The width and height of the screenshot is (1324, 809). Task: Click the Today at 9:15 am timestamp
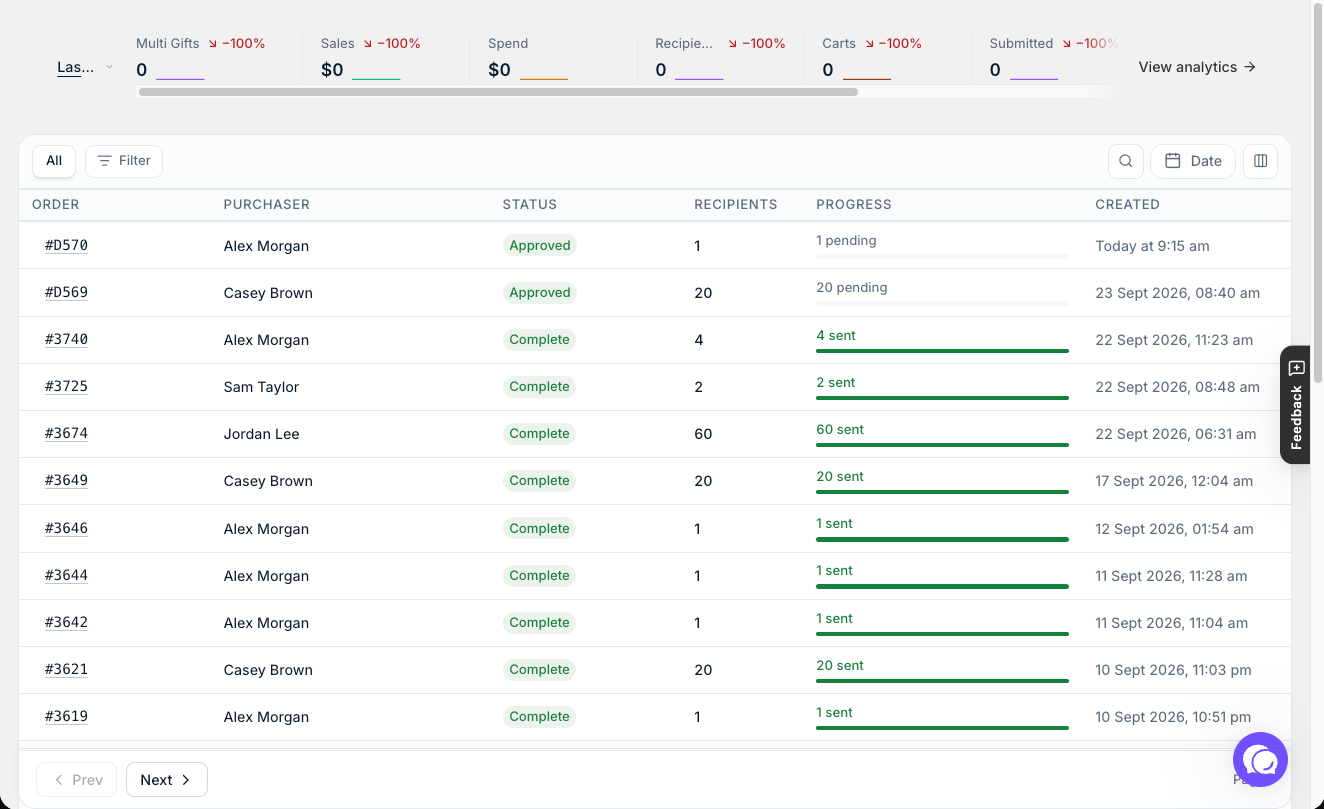pyautogui.click(x=1152, y=246)
